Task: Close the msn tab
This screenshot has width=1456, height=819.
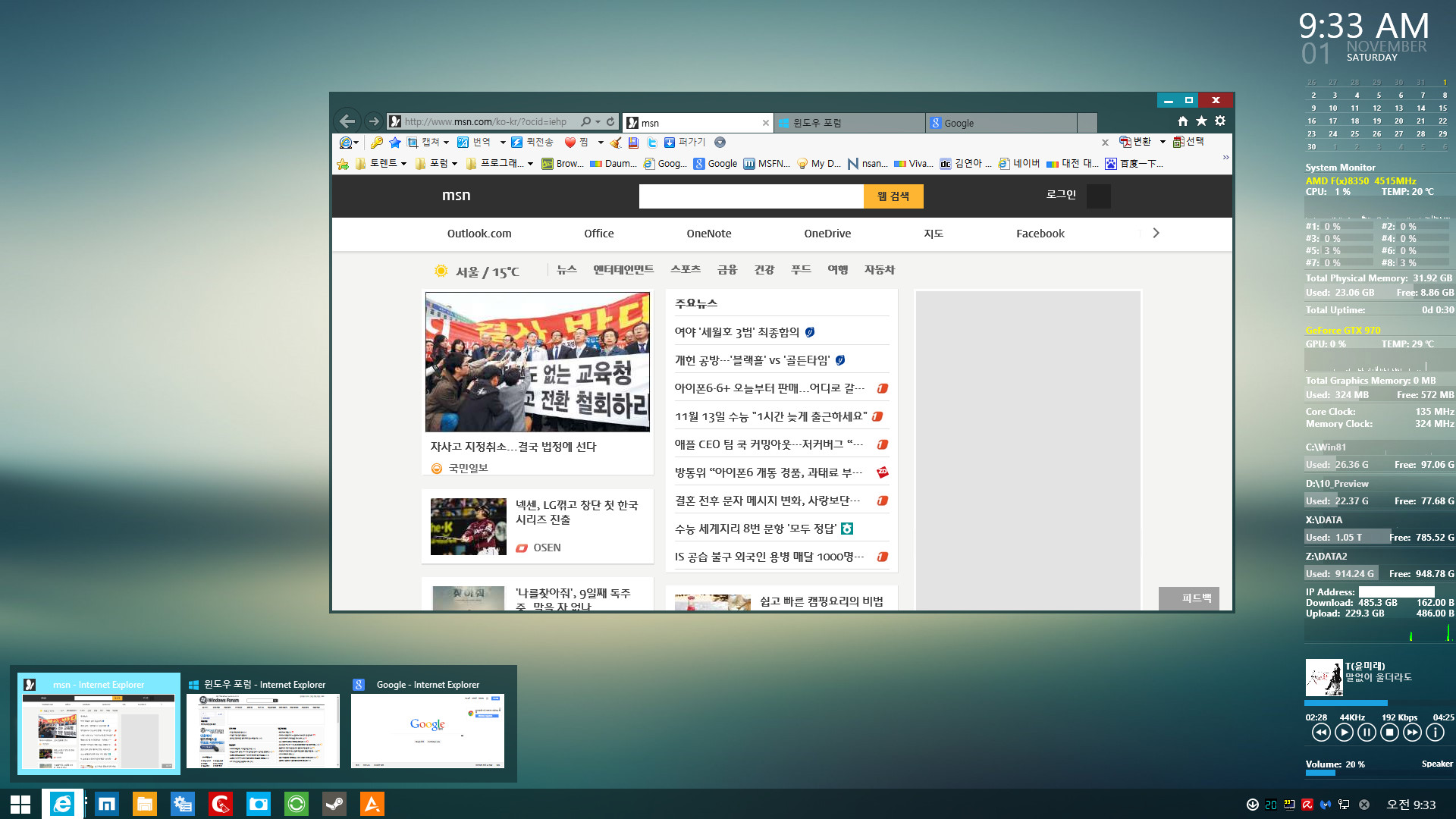Action: pos(765,123)
